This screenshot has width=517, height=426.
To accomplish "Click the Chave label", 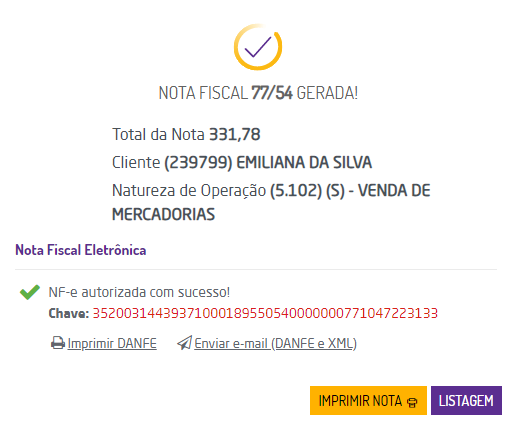I will click(x=69, y=313).
